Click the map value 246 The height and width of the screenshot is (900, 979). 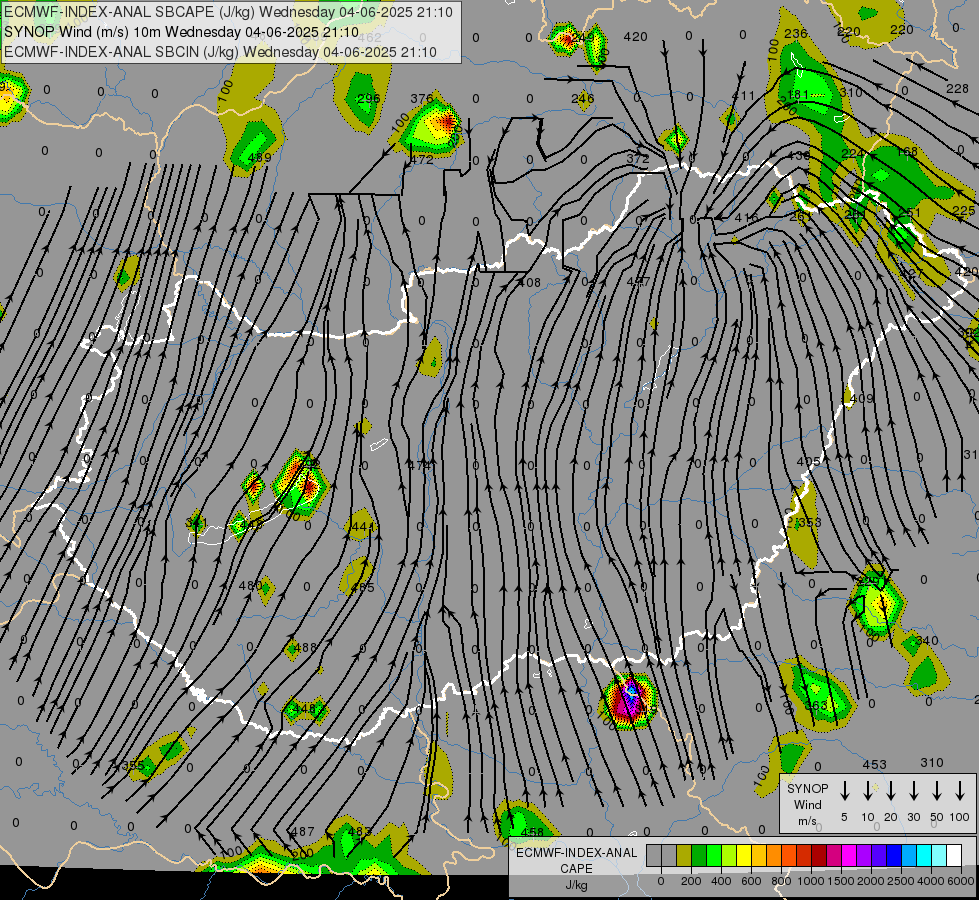click(x=583, y=99)
